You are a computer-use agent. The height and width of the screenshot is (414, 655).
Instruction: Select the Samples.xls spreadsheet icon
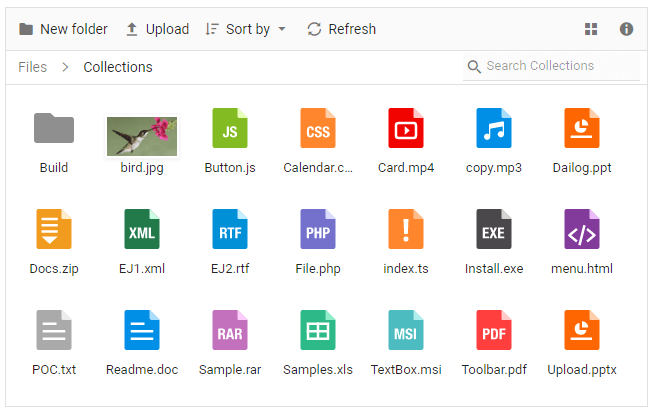pyautogui.click(x=318, y=331)
